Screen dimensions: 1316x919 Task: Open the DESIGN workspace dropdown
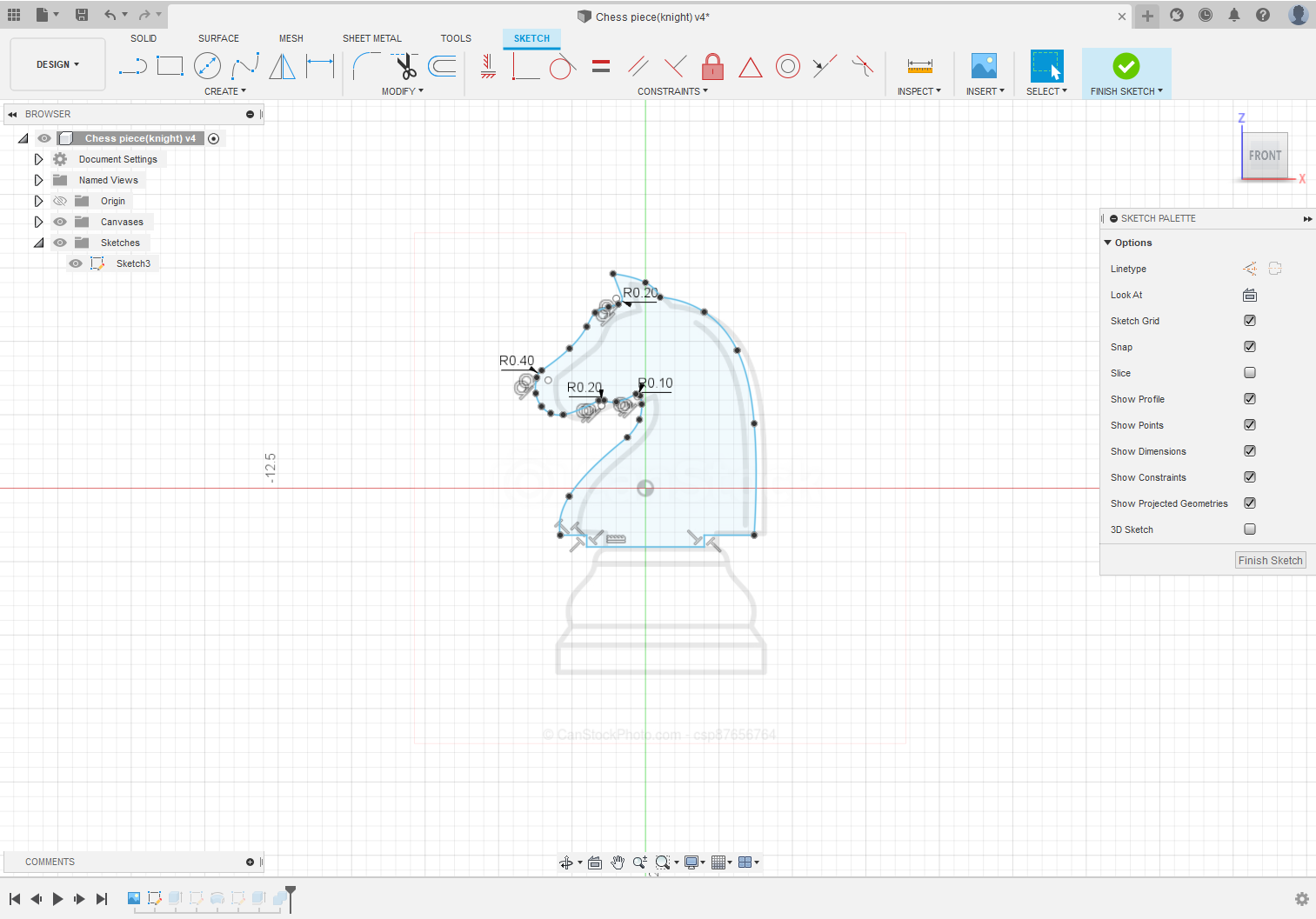[57, 64]
